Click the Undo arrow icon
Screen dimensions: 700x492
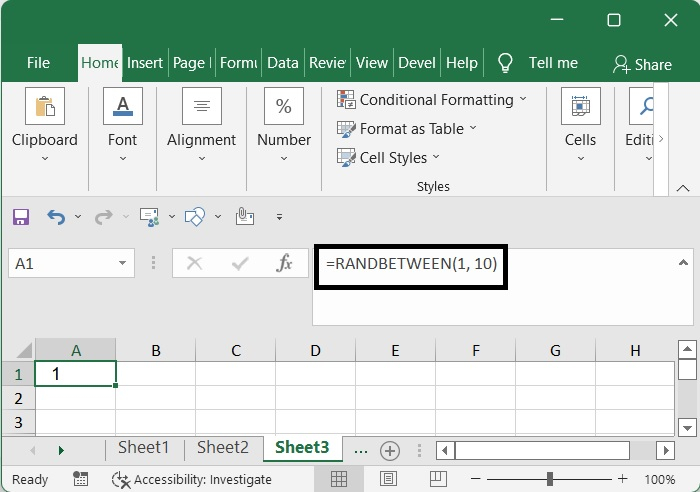pyautogui.click(x=56, y=216)
